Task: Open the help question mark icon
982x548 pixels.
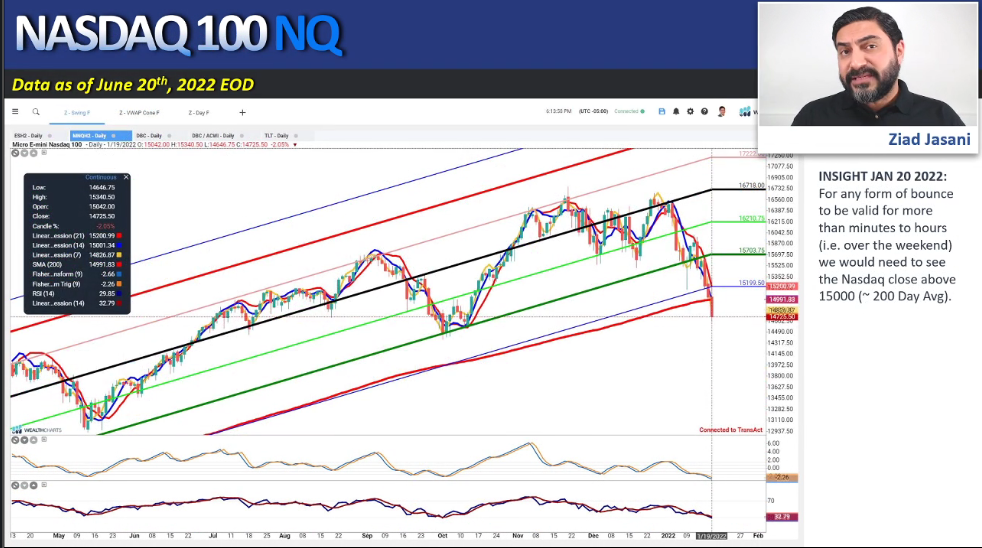Action: (x=705, y=111)
